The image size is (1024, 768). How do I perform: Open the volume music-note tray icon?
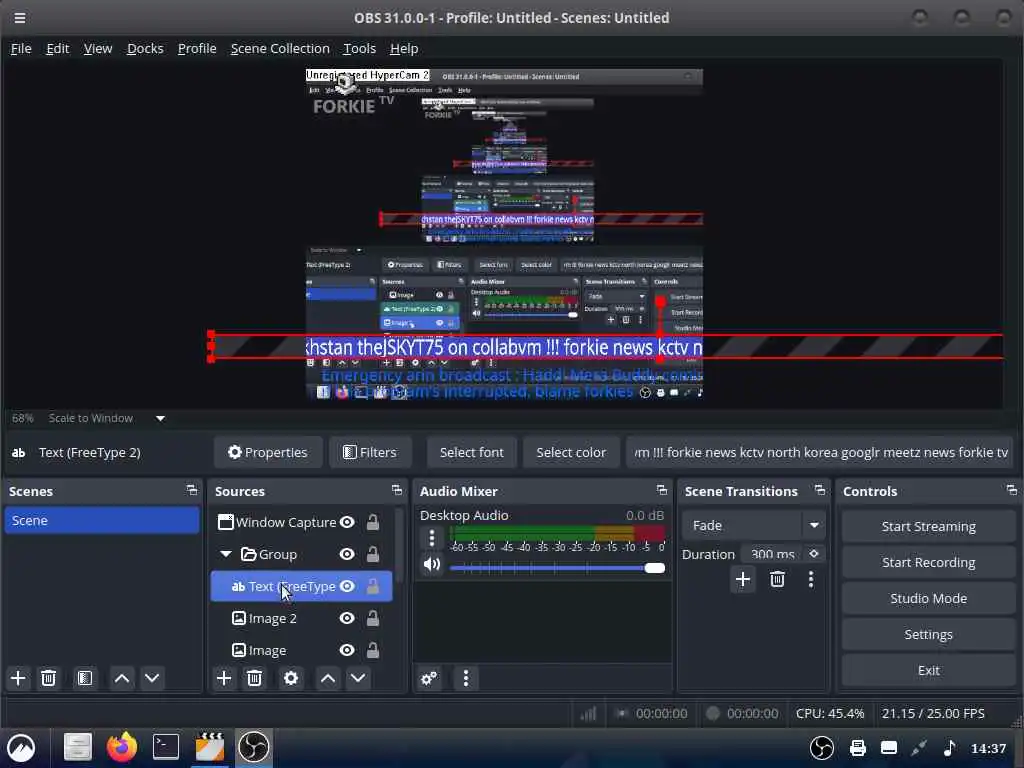pos(950,748)
